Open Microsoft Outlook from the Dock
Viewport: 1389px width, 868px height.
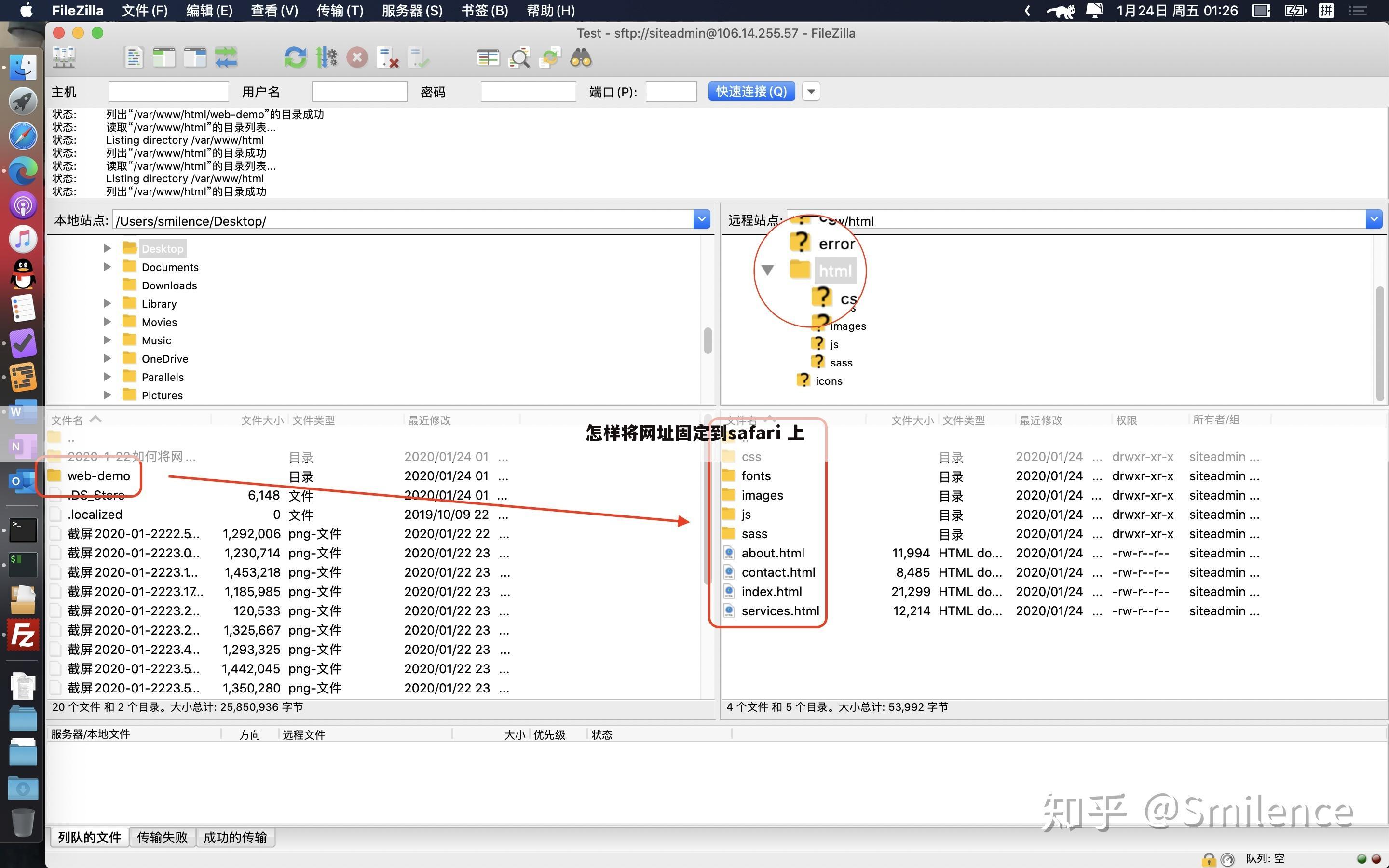tap(23, 481)
